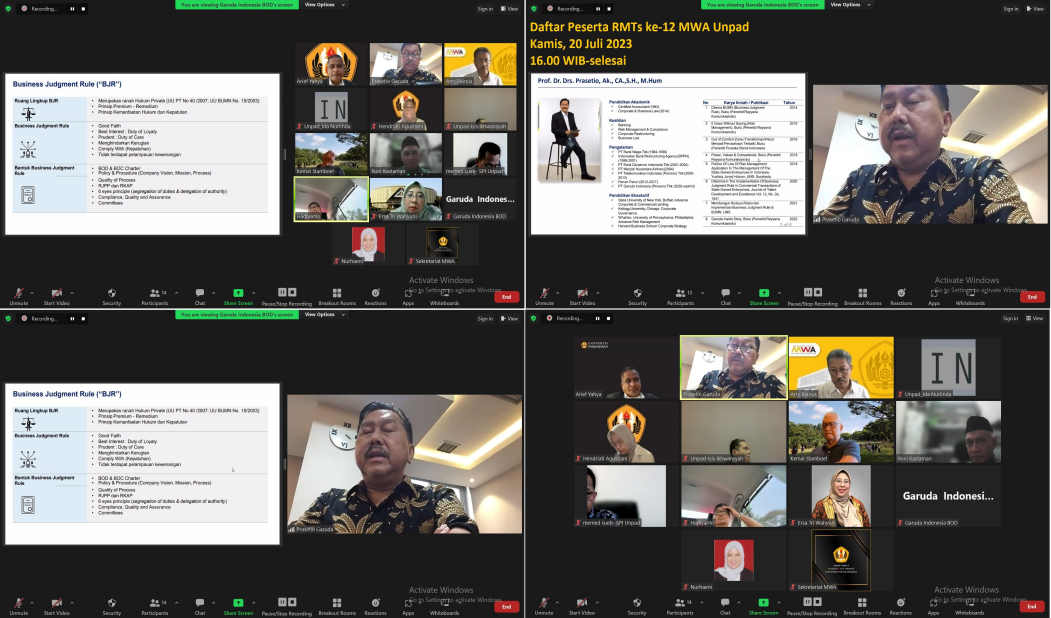The width and height of the screenshot is (1051, 618).
Task: Click Sign in at top-right window's title bar
Action: coord(1011,9)
